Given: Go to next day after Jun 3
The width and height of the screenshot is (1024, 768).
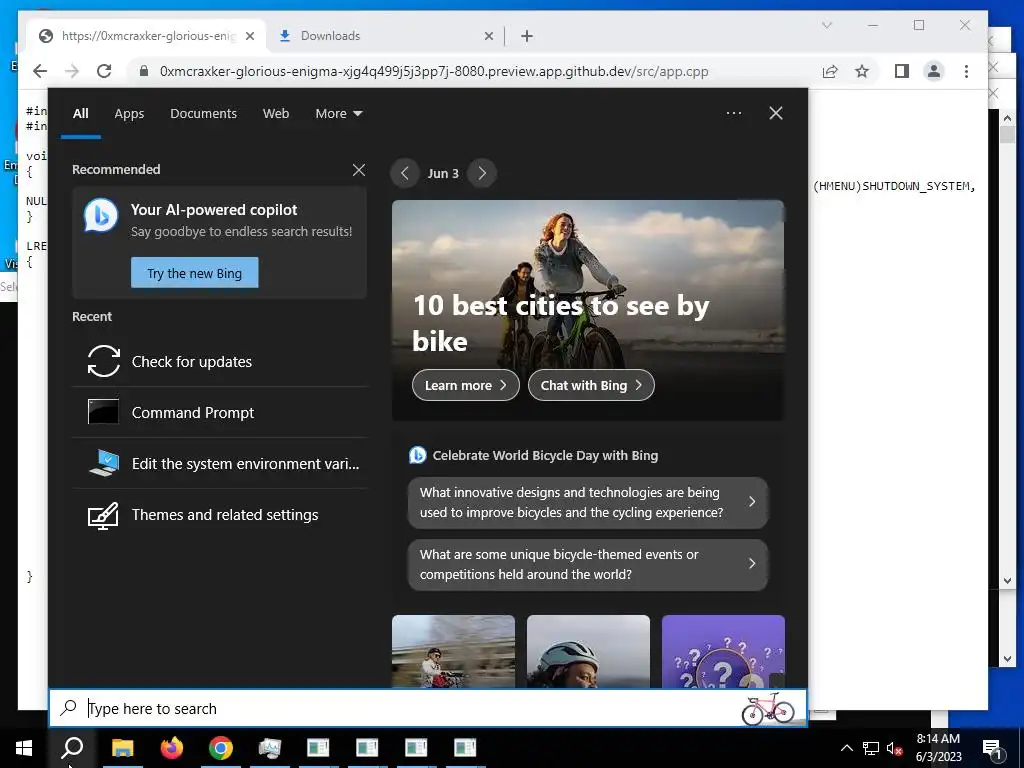Looking at the screenshot, I should [482, 174].
